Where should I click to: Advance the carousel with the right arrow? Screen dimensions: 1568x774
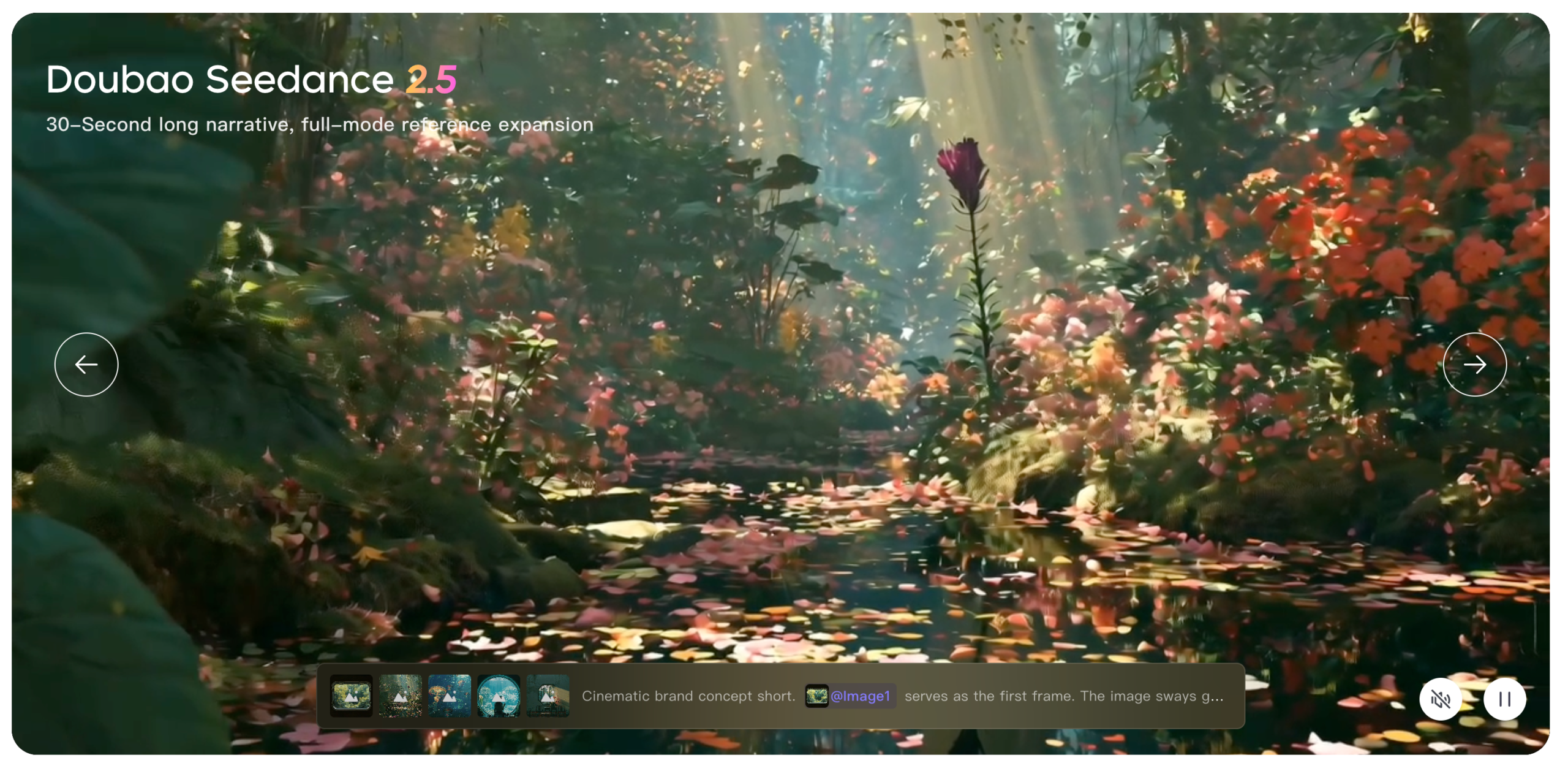click(1474, 365)
